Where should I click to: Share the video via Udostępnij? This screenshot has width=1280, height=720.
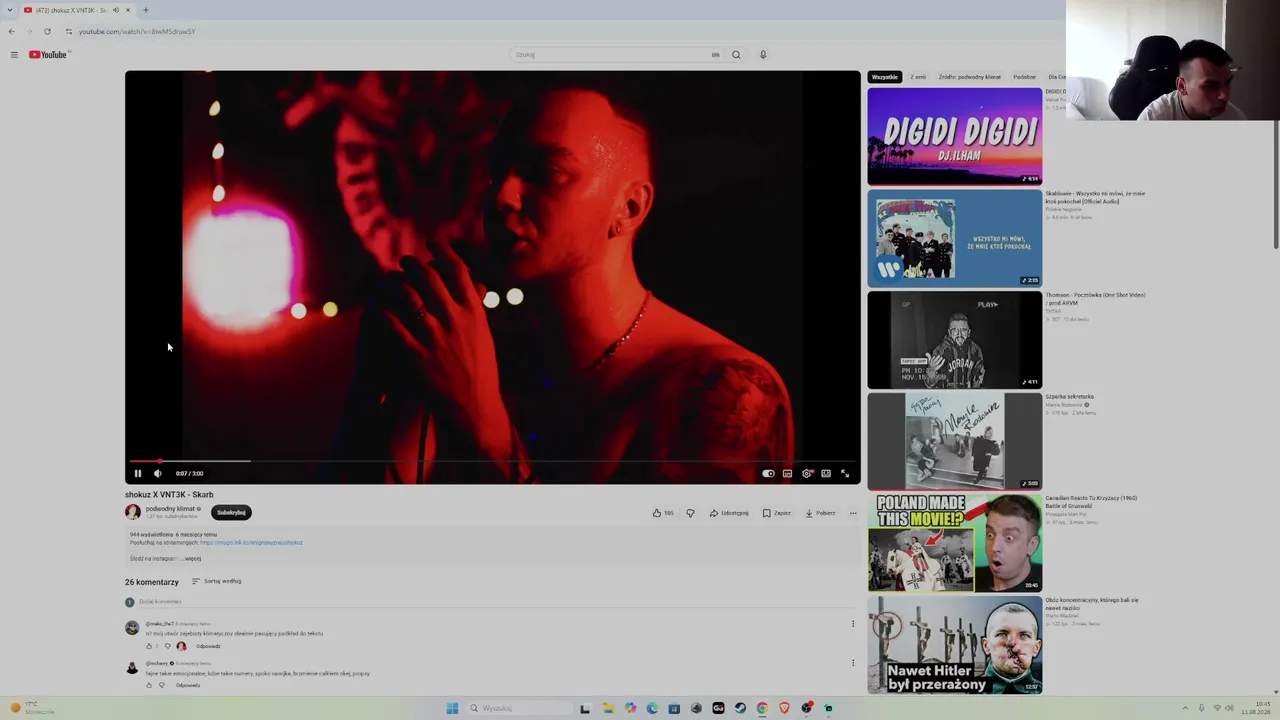click(729, 513)
